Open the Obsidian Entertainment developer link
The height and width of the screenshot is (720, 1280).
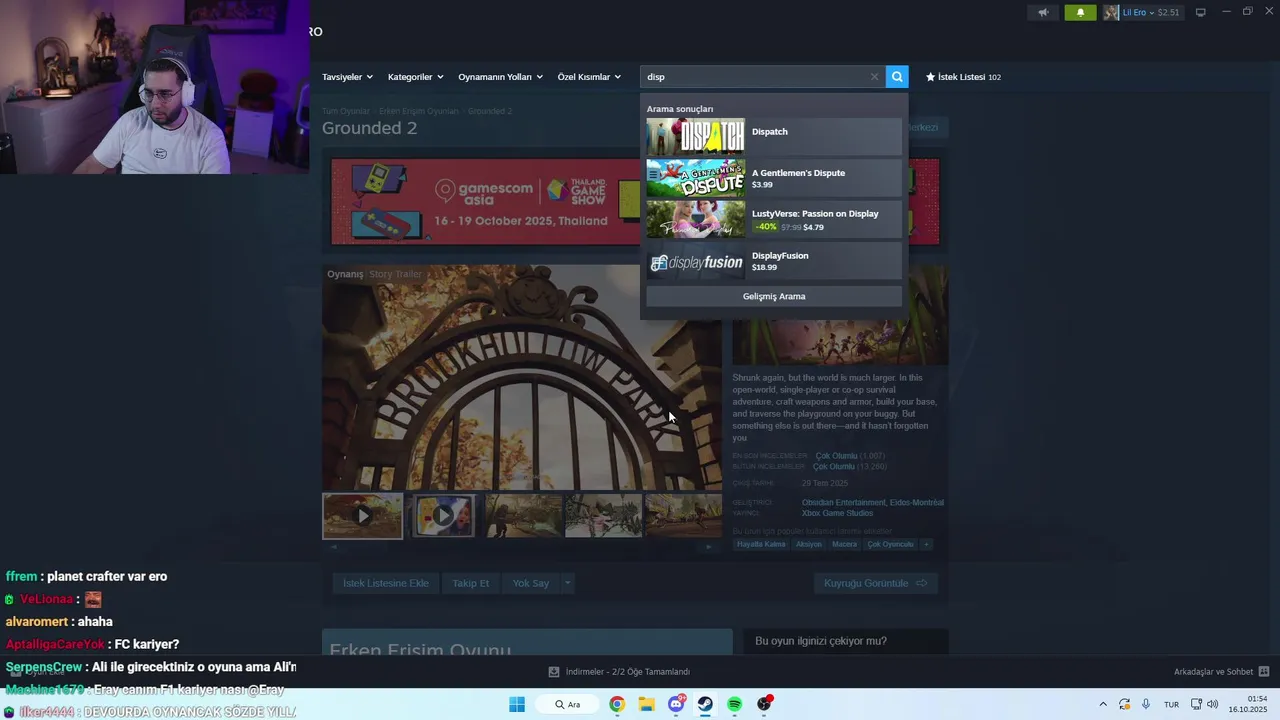[x=843, y=502]
